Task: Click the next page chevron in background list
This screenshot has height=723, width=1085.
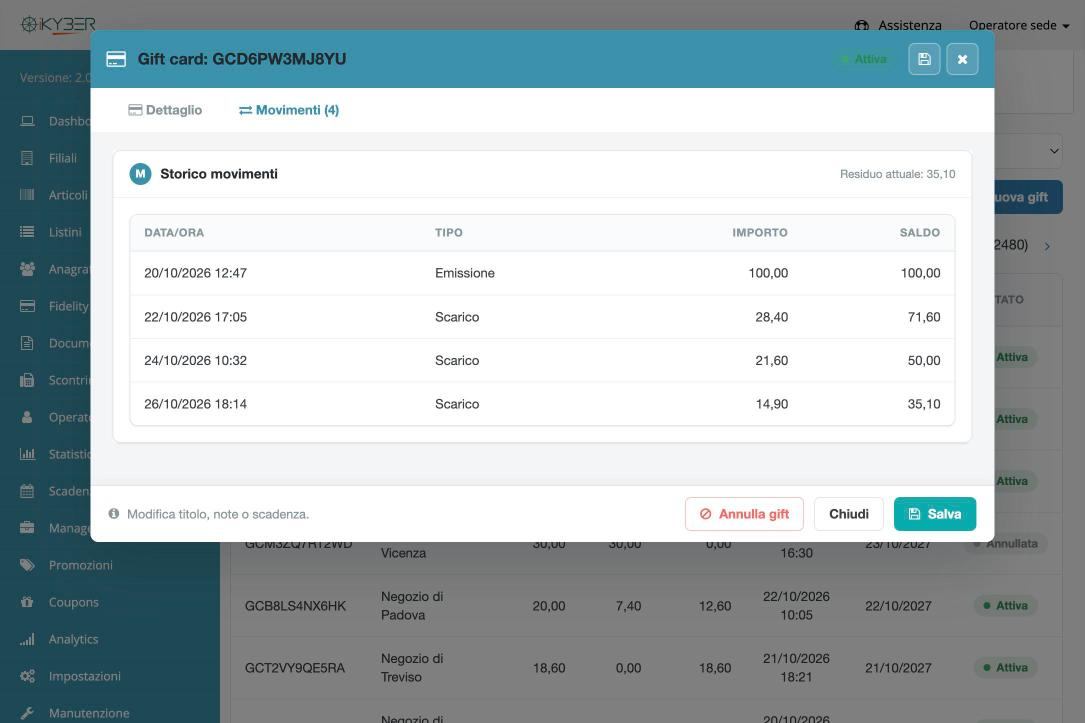Action: pyautogui.click(x=1047, y=246)
